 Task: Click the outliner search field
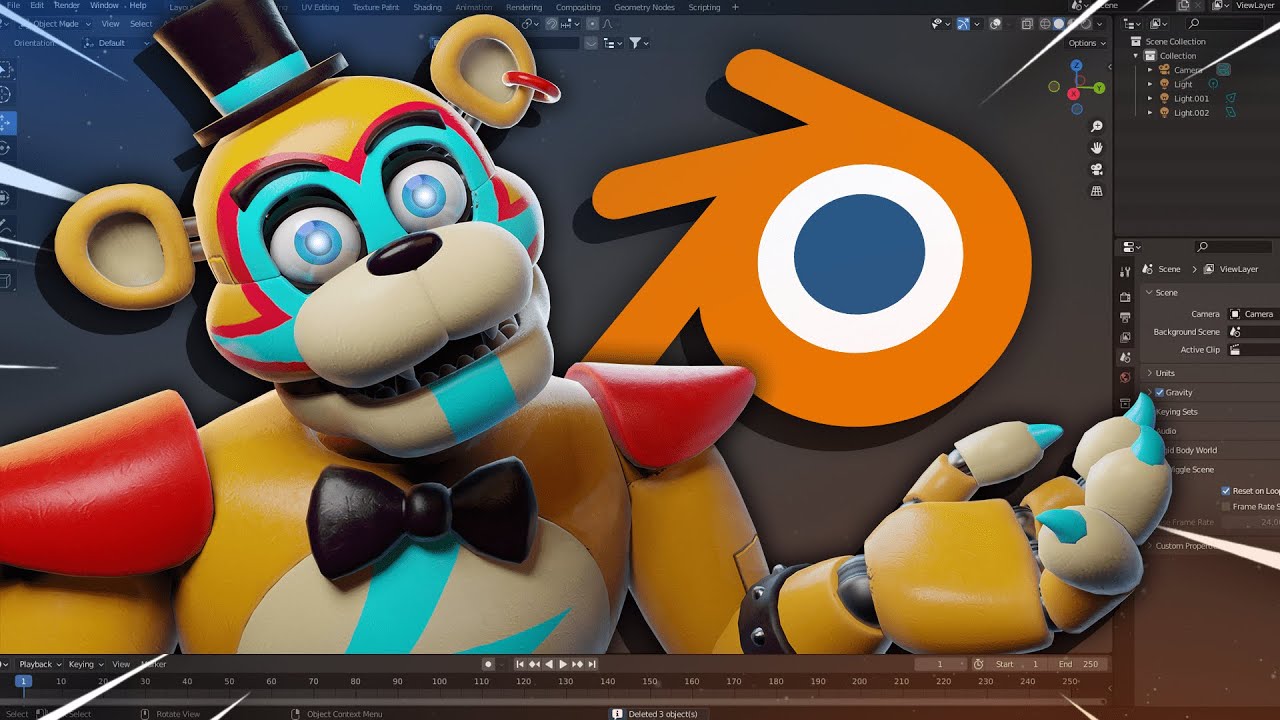coord(1224,24)
